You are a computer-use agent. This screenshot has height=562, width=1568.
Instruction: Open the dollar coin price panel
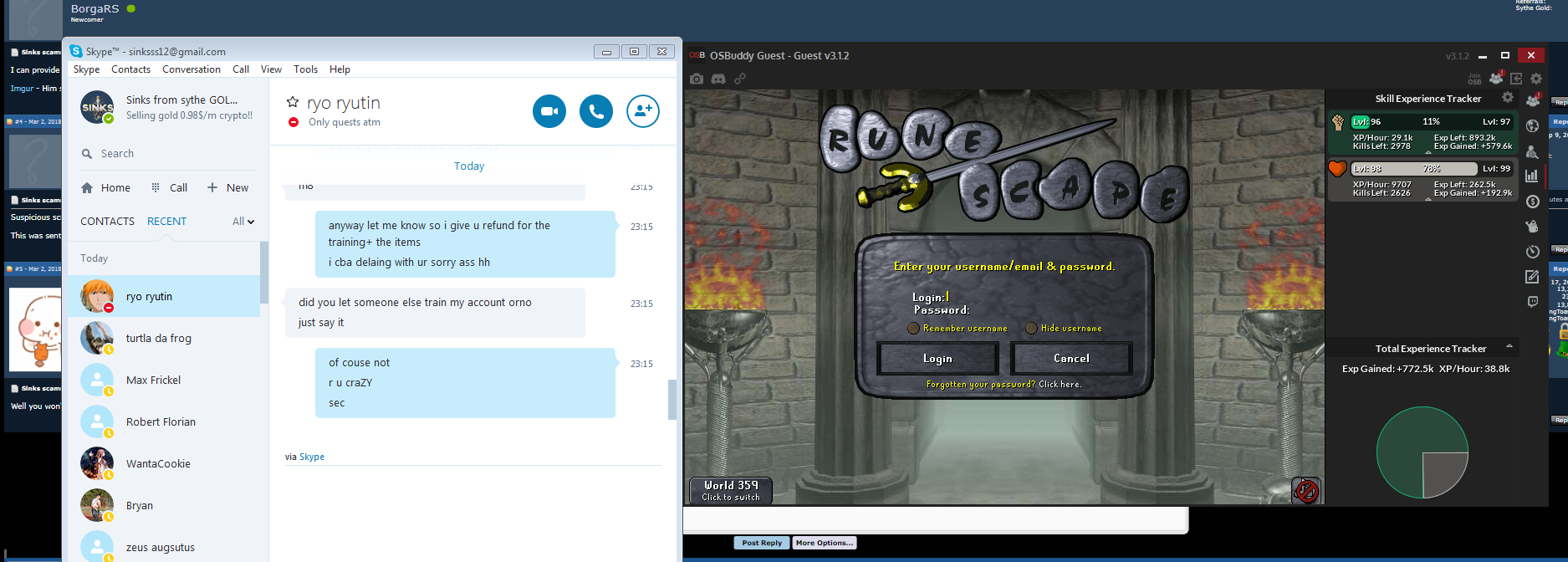click(x=1533, y=202)
